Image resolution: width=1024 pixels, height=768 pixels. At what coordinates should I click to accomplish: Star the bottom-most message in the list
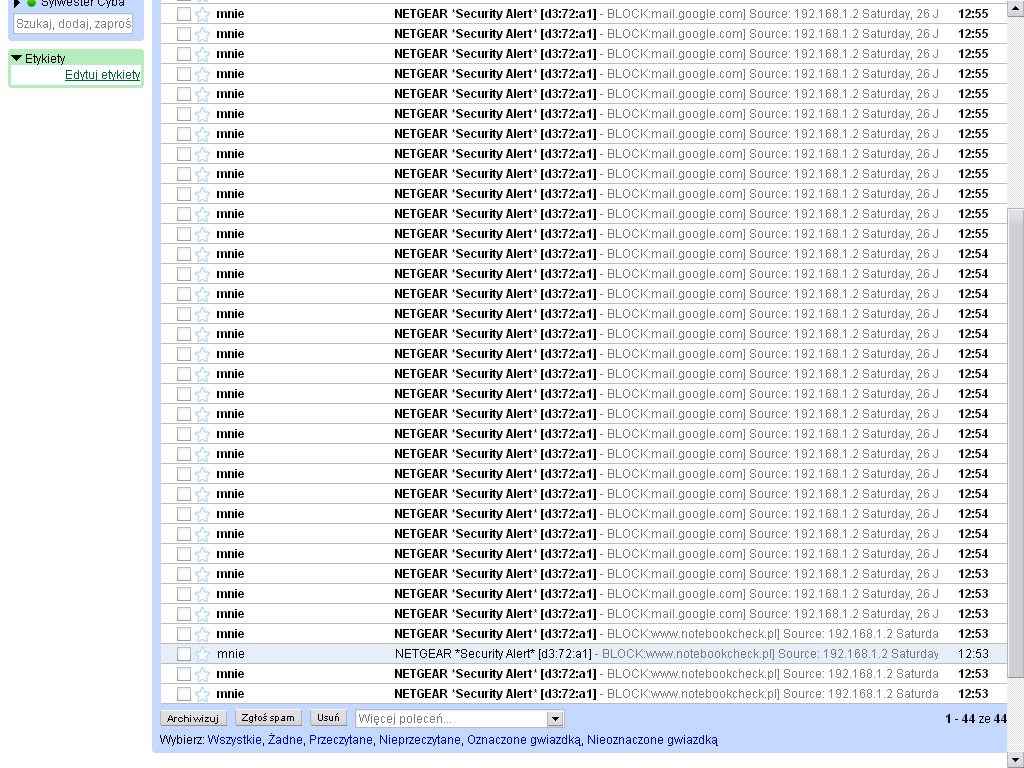point(202,694)
